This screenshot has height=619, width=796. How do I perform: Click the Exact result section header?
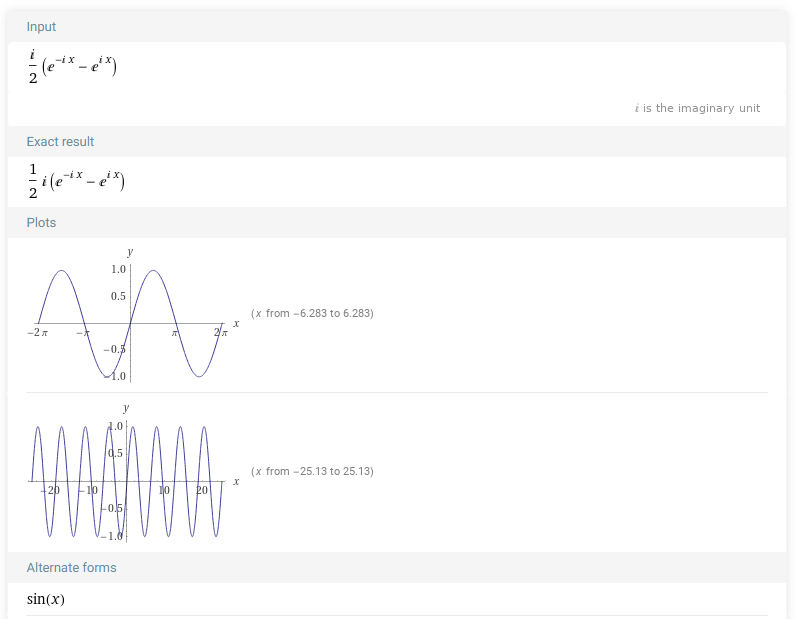point(60,142)
